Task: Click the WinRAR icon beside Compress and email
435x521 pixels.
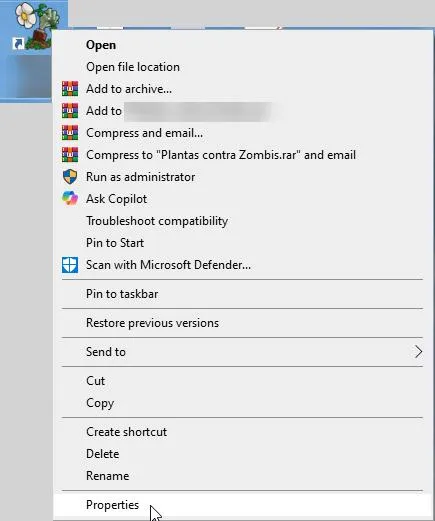Action: (x=70, y=133)
